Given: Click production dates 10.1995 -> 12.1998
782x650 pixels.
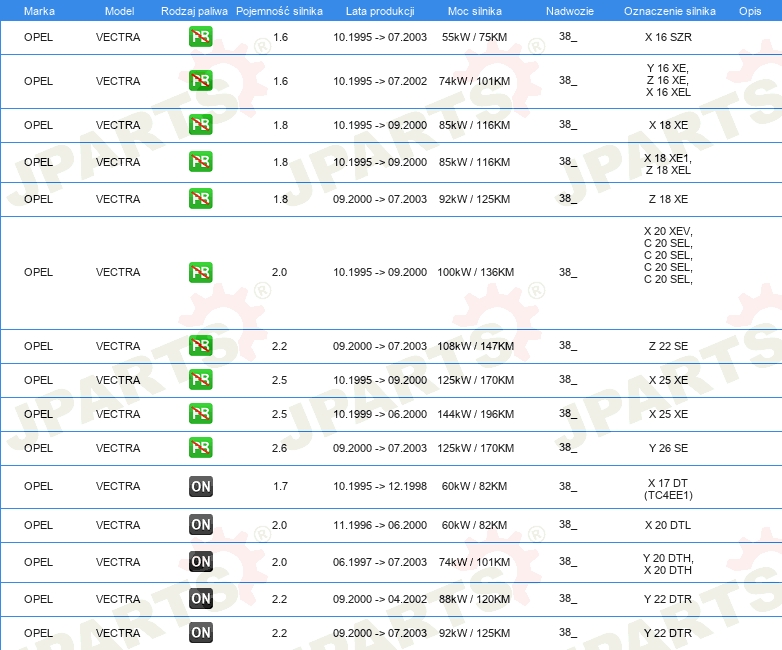Looking at the screenshot, I should point(380,486).
